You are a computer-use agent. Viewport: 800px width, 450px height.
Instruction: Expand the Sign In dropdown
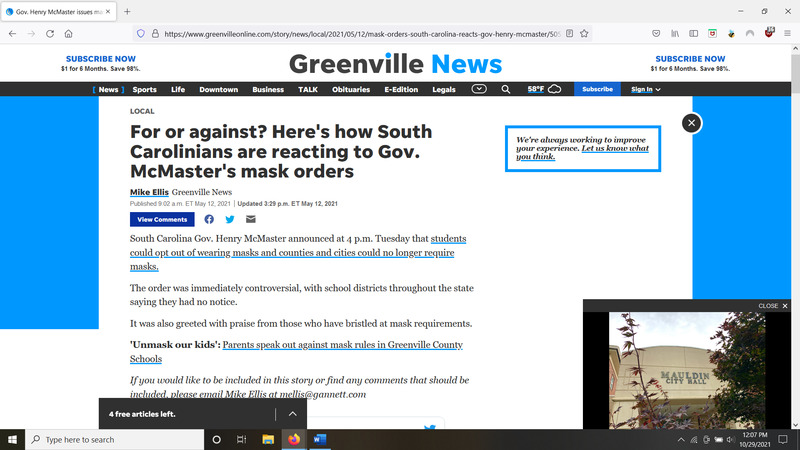[646, 89]
